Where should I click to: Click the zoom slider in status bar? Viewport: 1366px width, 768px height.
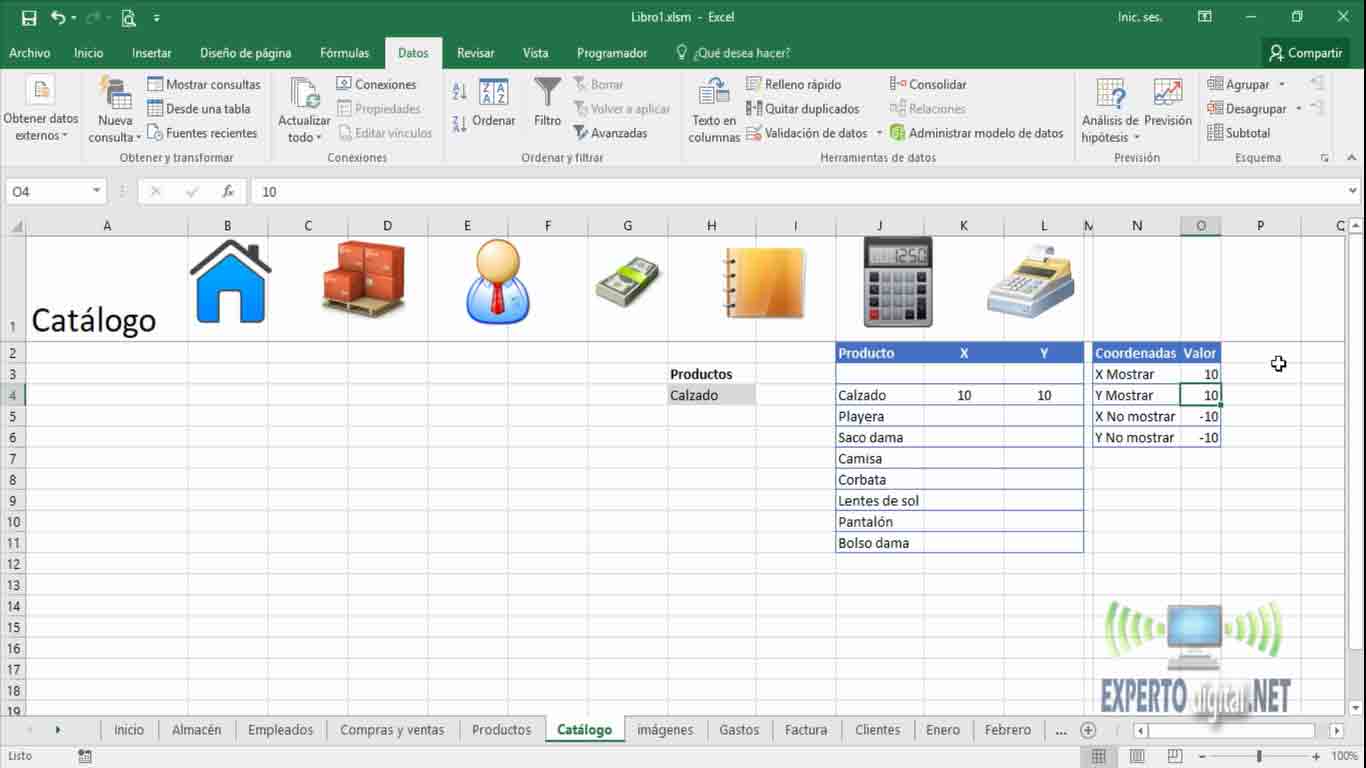click(x=1258, y=757)
